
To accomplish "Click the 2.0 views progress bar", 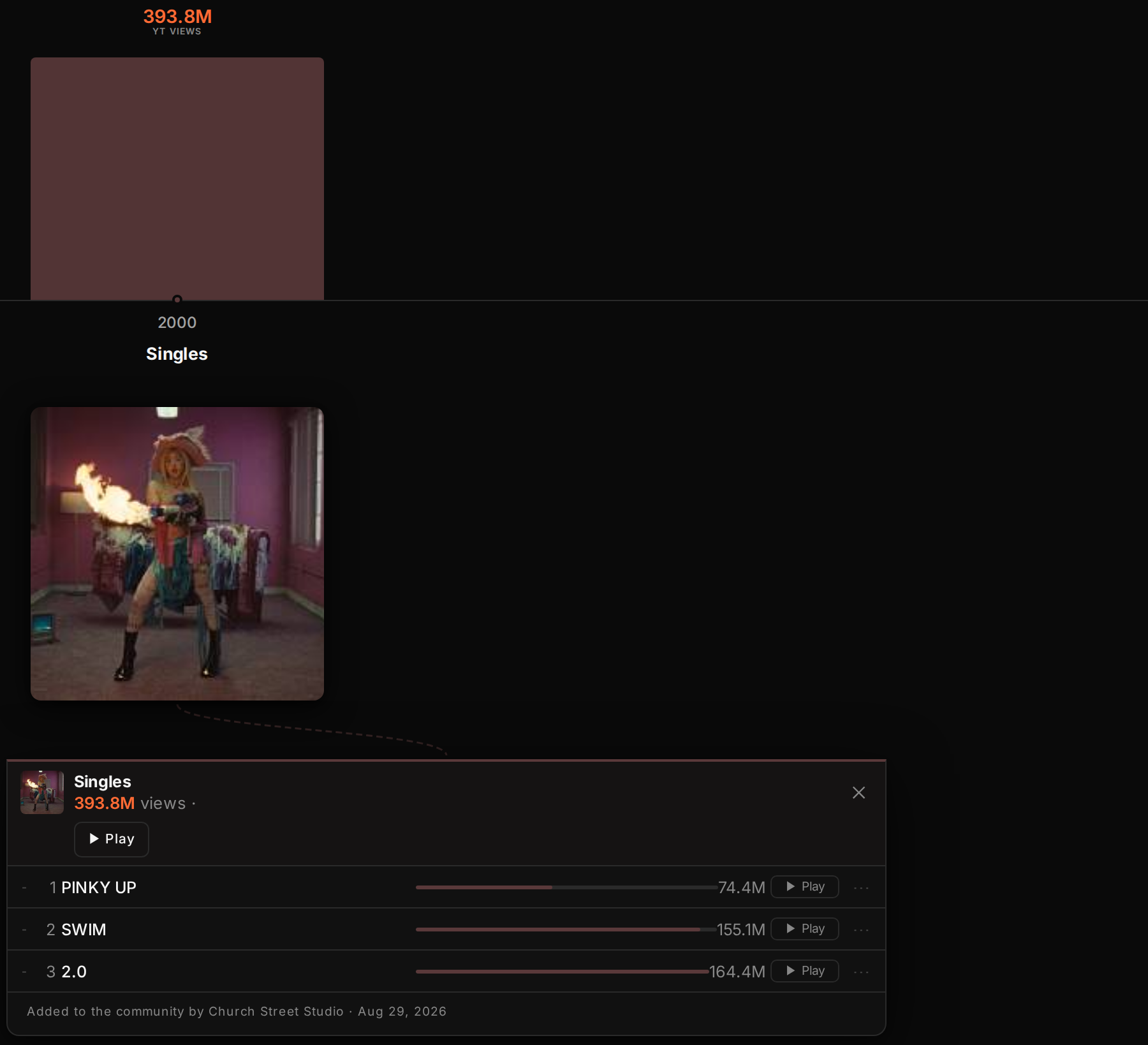I will pyautogui.click(x=563, y=972).
